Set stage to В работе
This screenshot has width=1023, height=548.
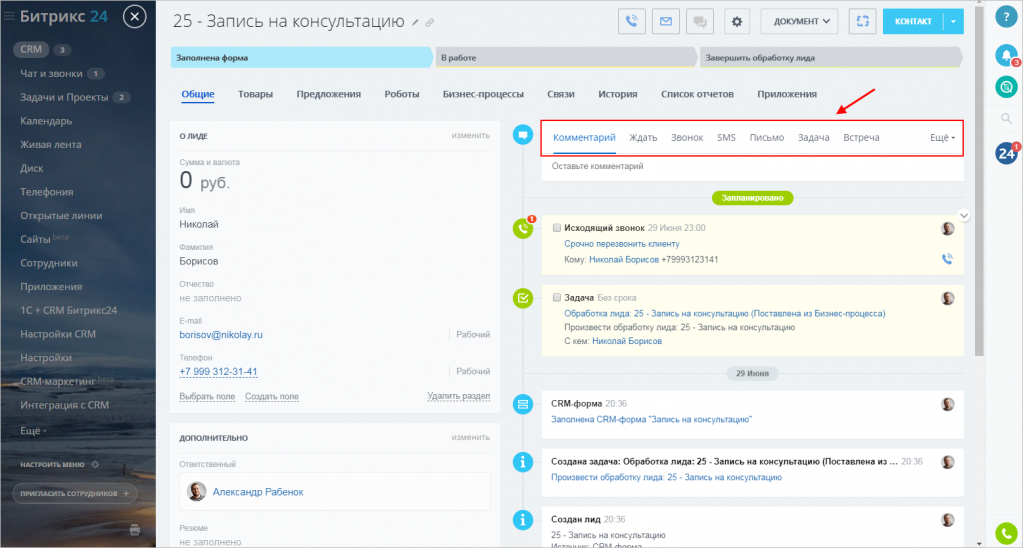[566, 57]
